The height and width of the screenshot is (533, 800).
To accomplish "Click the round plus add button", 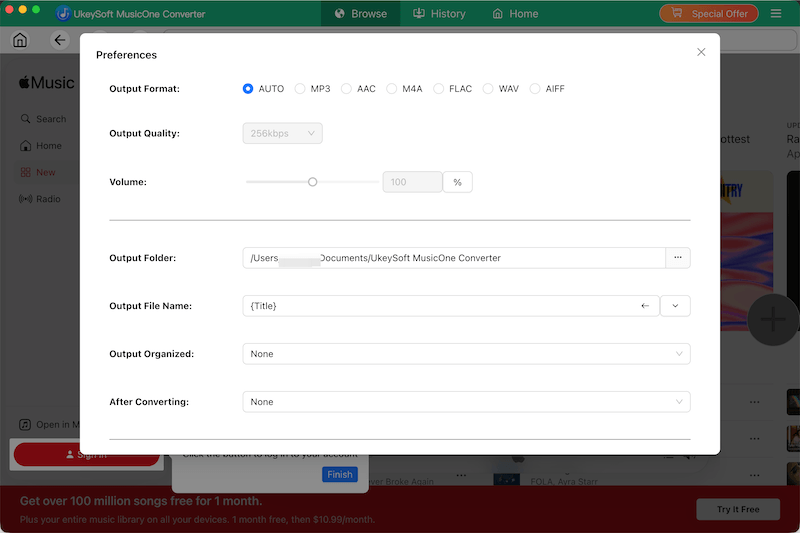I will (773, 320).
